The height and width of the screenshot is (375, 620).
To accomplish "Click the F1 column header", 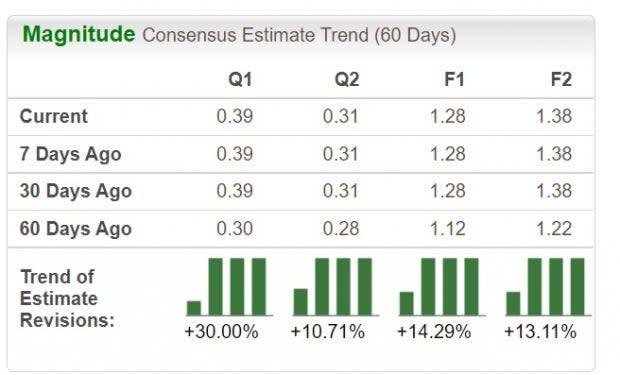I will [454, 80].
